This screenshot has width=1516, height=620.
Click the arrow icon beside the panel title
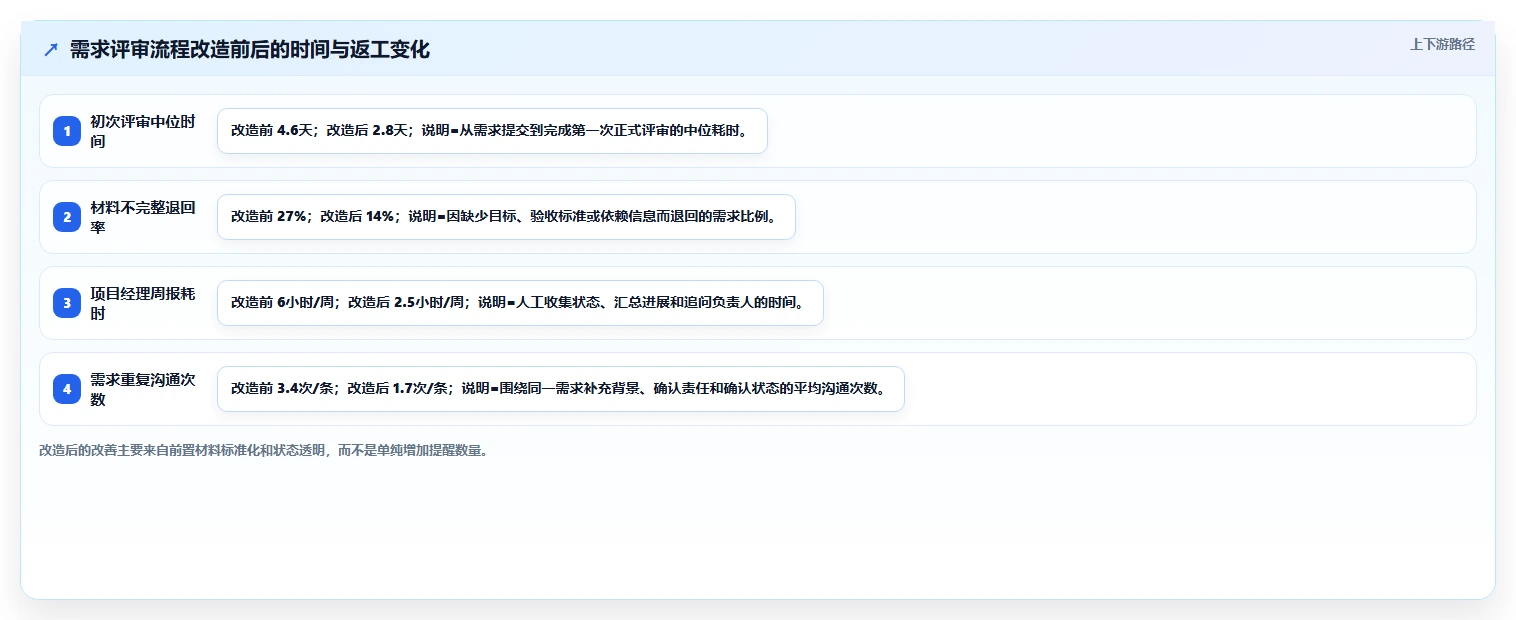click(x=51, y=50)
